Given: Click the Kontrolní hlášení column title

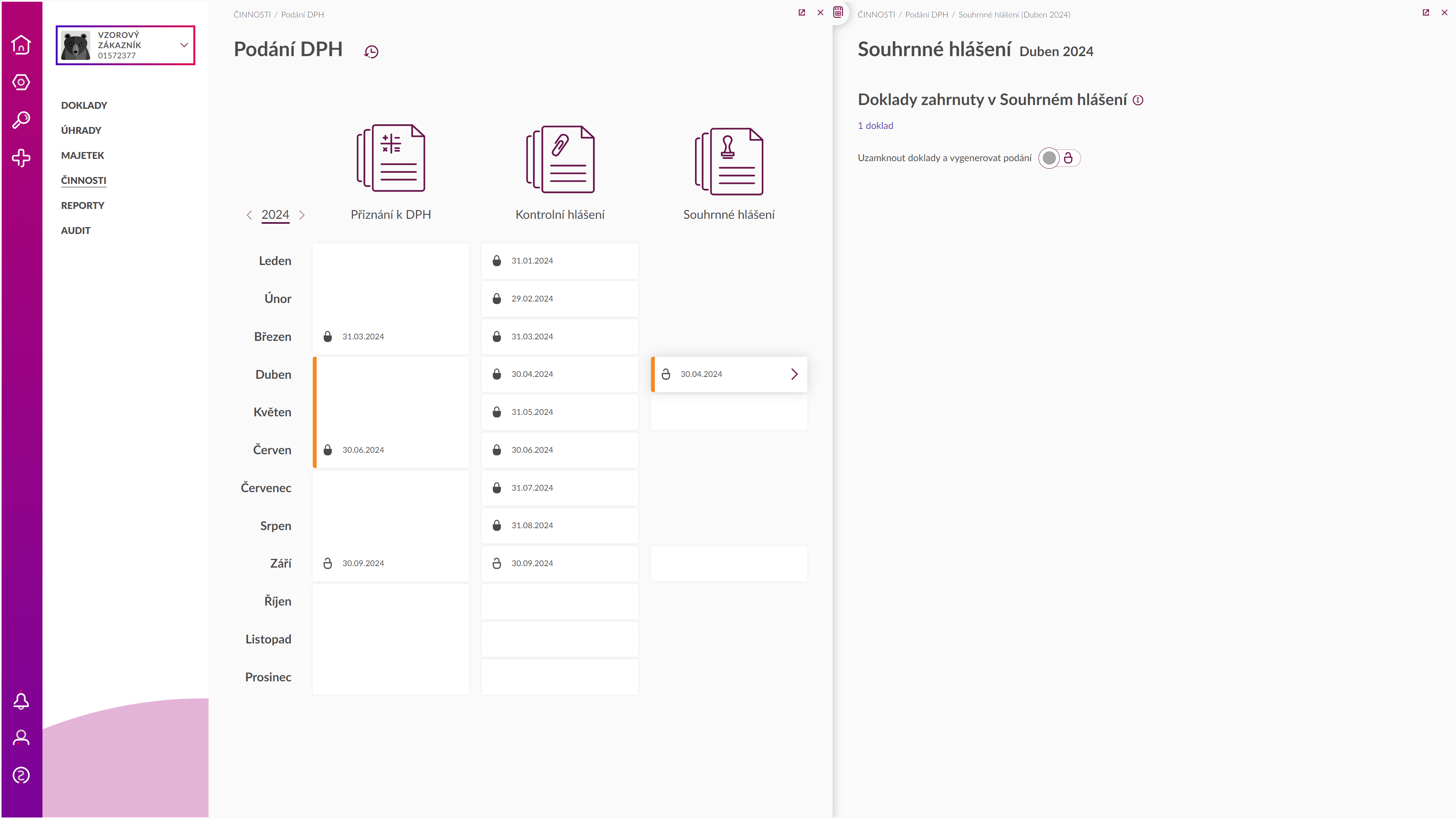Looking at the screenshot, I should coord(560,215).
